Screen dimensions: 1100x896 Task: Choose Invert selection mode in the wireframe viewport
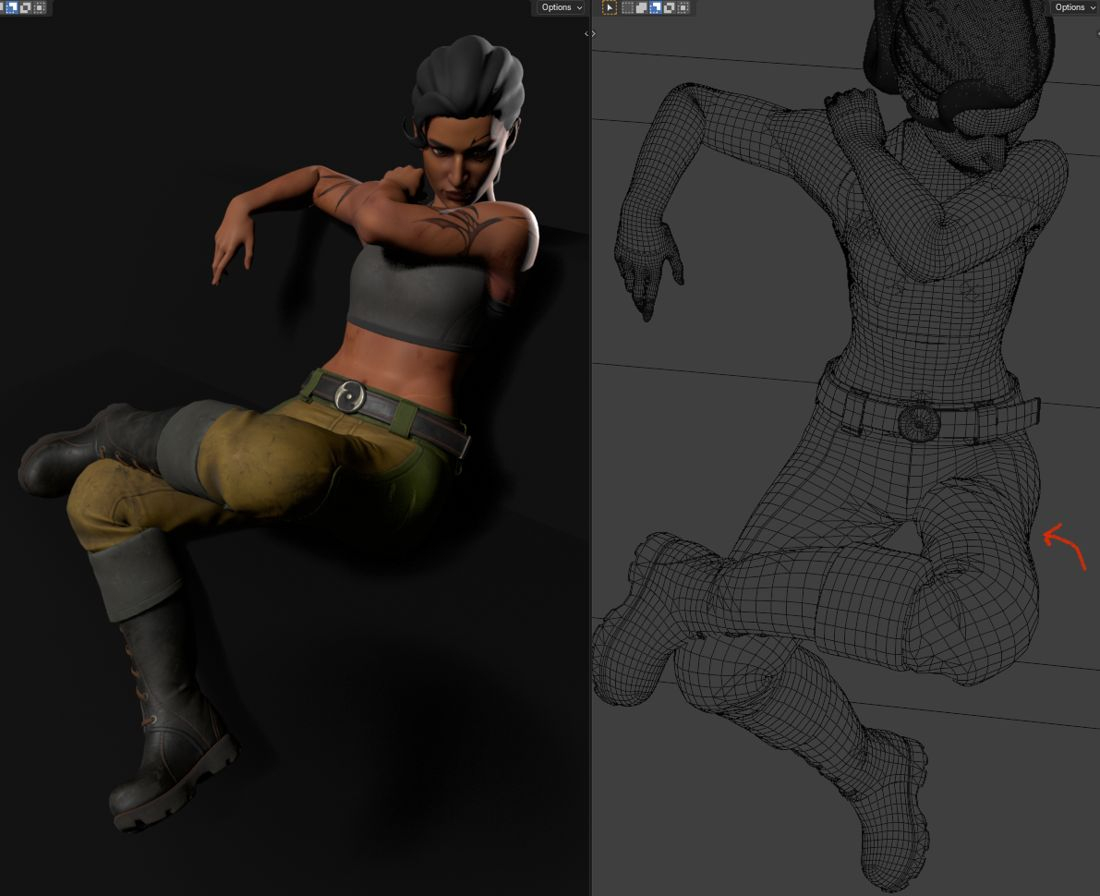(669, 8)
